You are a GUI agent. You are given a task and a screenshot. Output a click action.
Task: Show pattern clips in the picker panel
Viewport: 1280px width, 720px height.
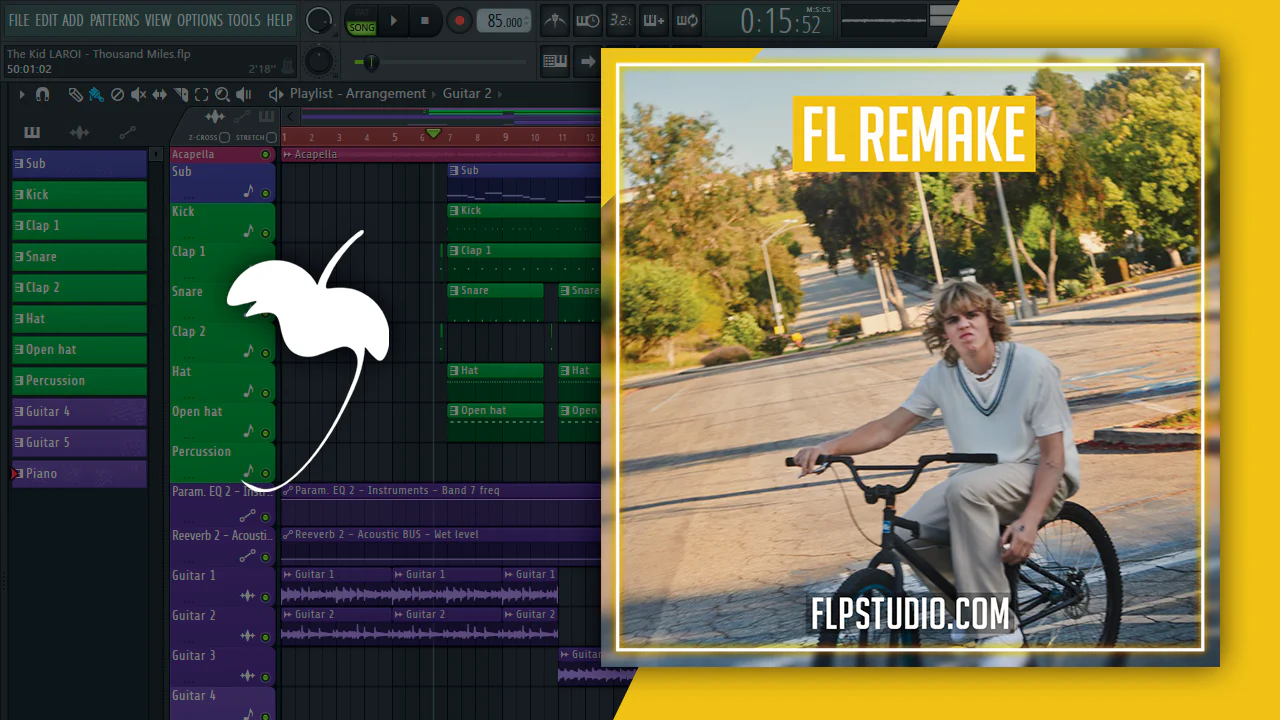point(32,132)
